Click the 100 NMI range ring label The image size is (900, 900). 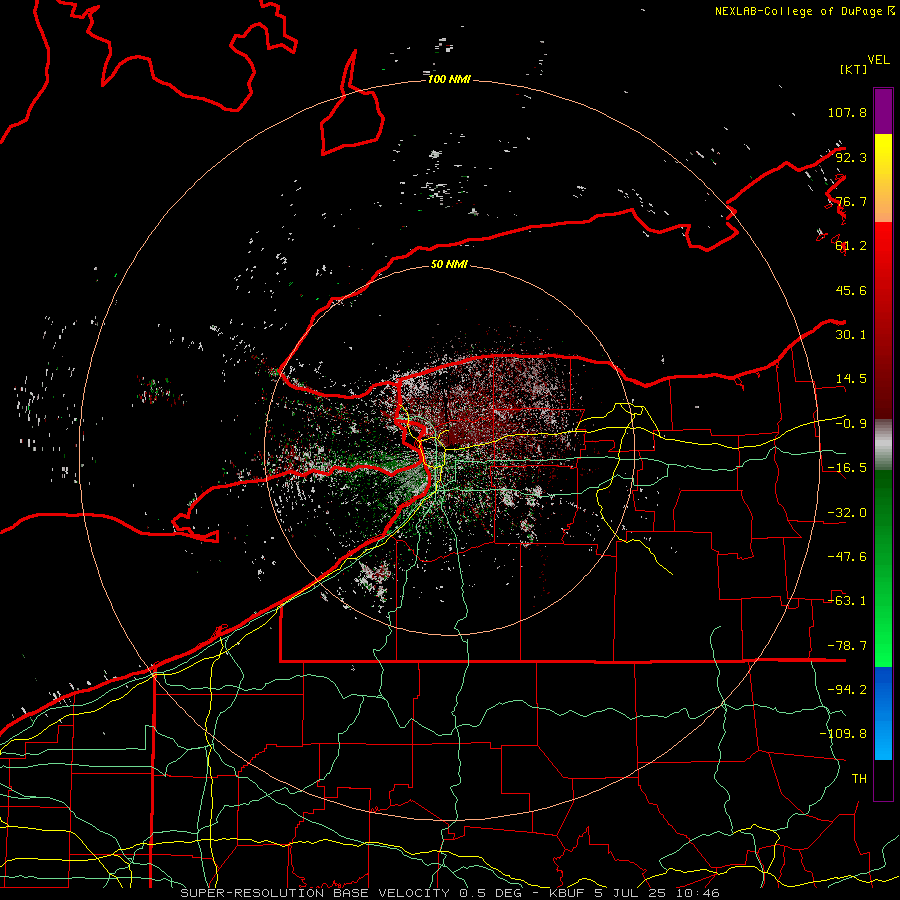[449, 79]
